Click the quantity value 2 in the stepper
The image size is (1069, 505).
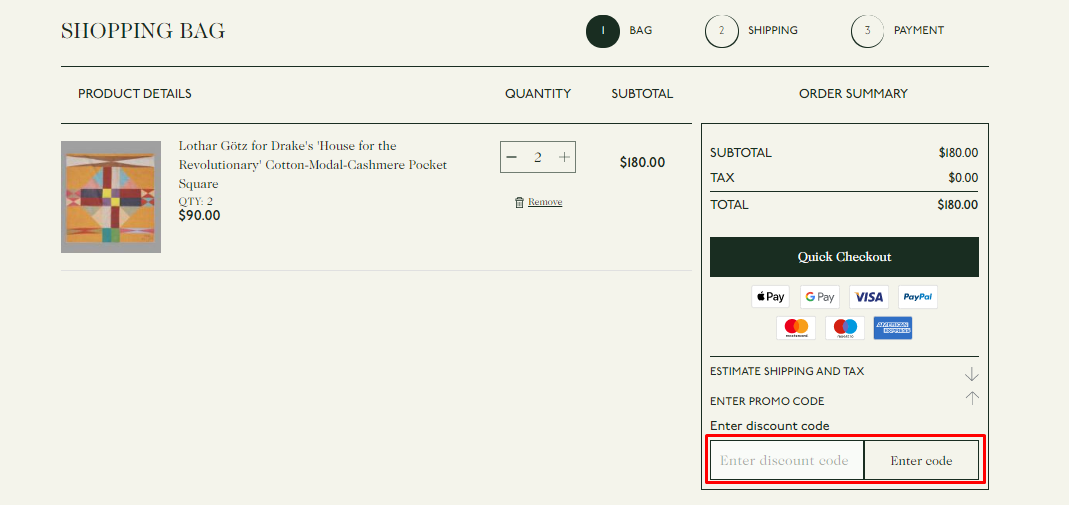pyautogui.click(x=538, y=157)
